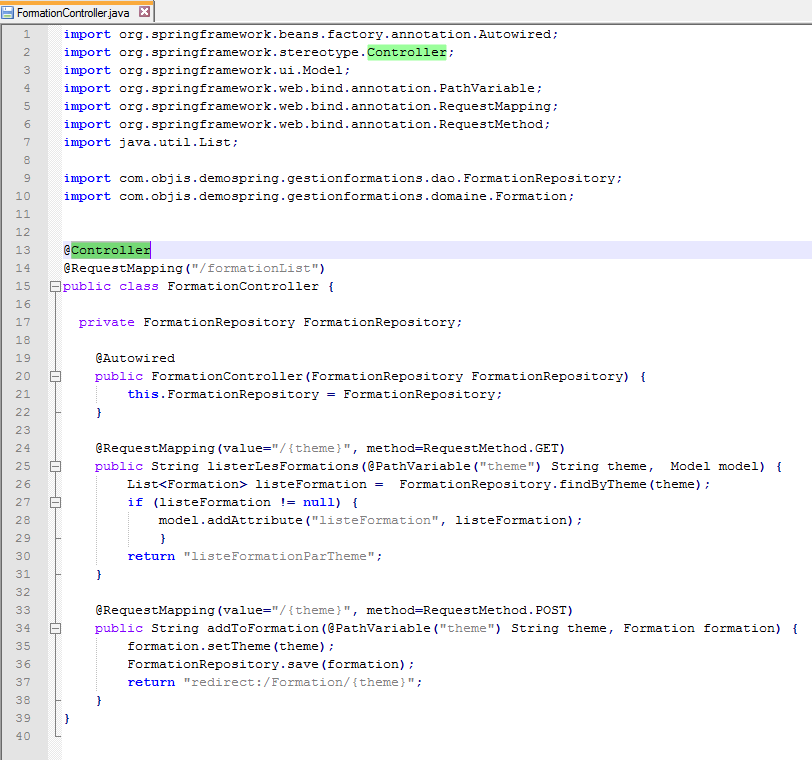Click 'formation.setTheme(theme);' on line 35

click(x=231, y=647)
